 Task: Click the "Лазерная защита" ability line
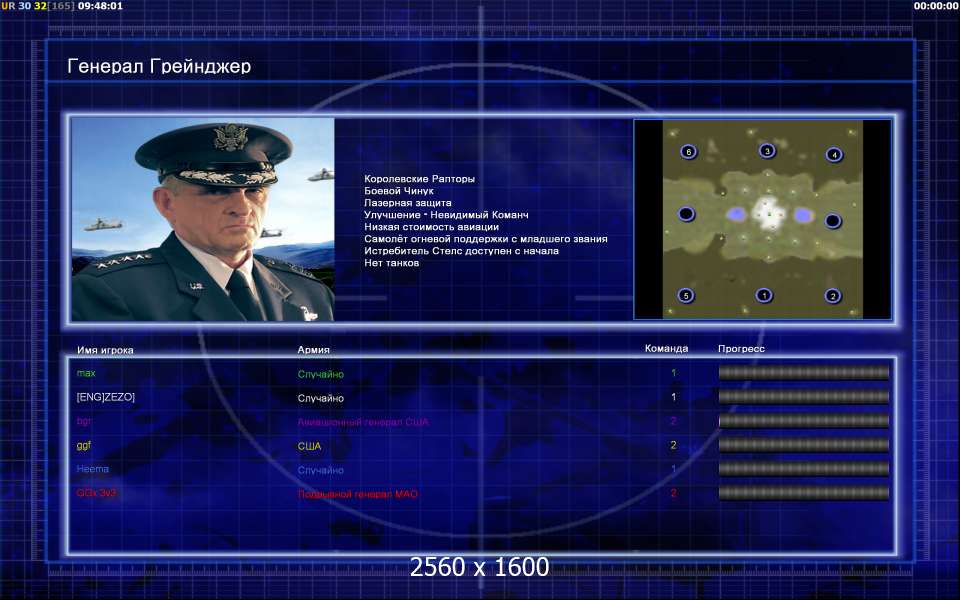[x=408, y=203]
